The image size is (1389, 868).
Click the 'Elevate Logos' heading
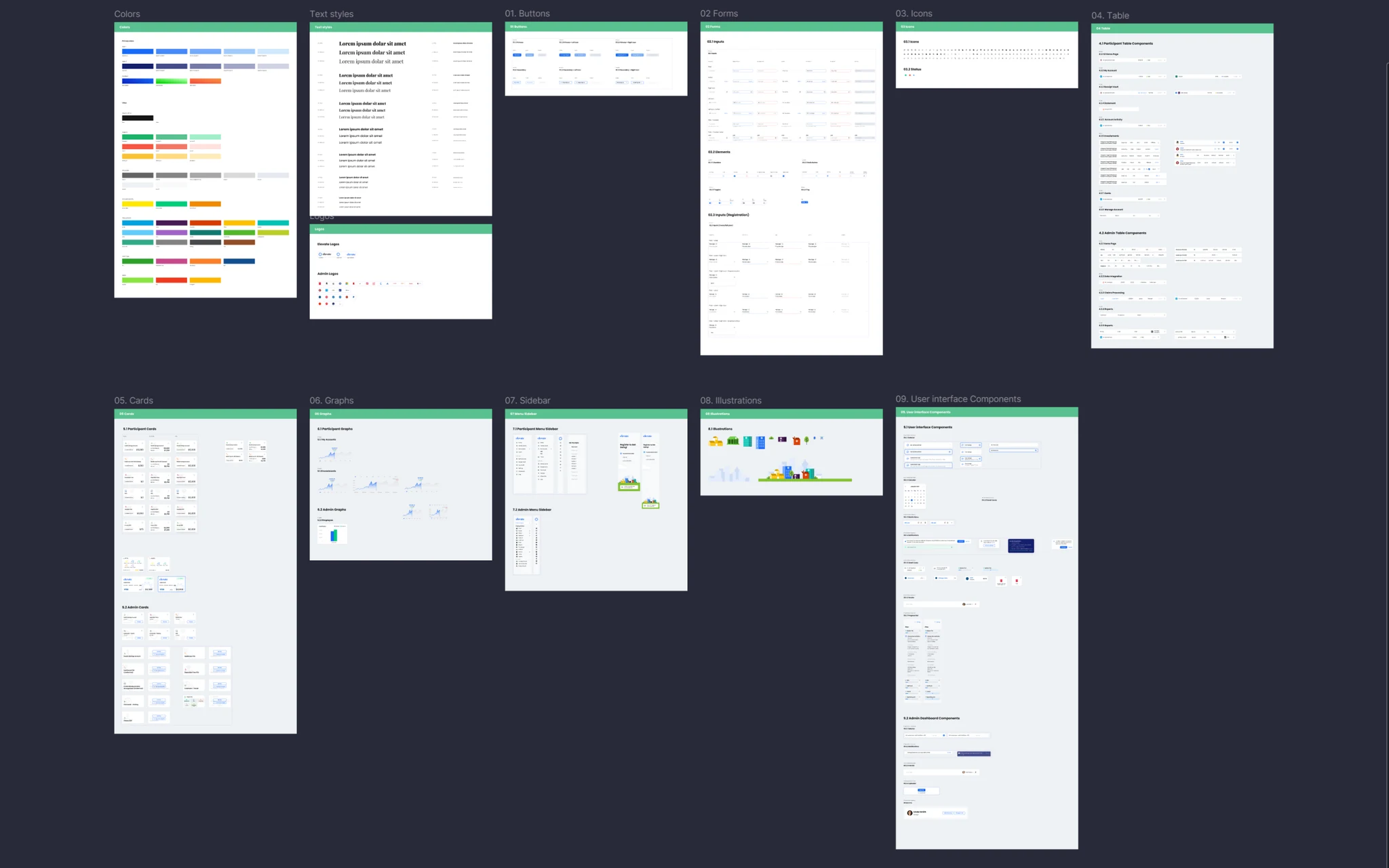(x=328, y=244)
